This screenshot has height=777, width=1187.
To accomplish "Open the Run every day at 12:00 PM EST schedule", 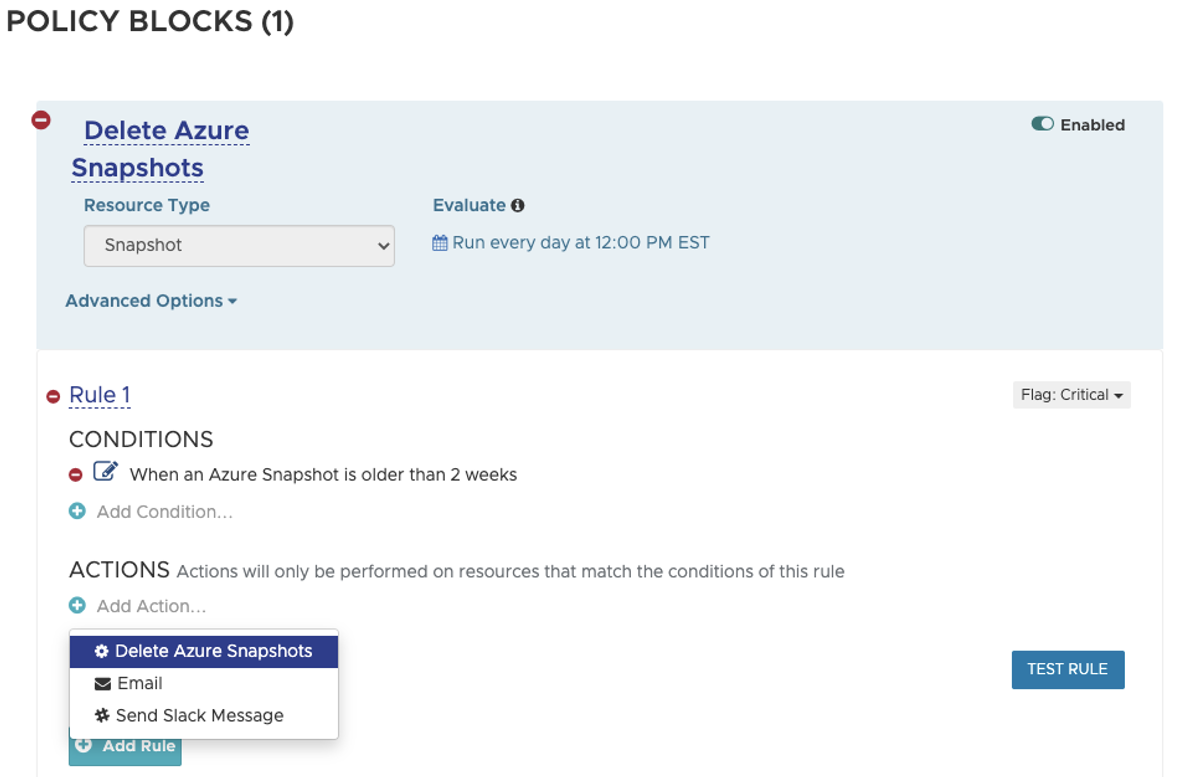I will click(x=580, y=242).
